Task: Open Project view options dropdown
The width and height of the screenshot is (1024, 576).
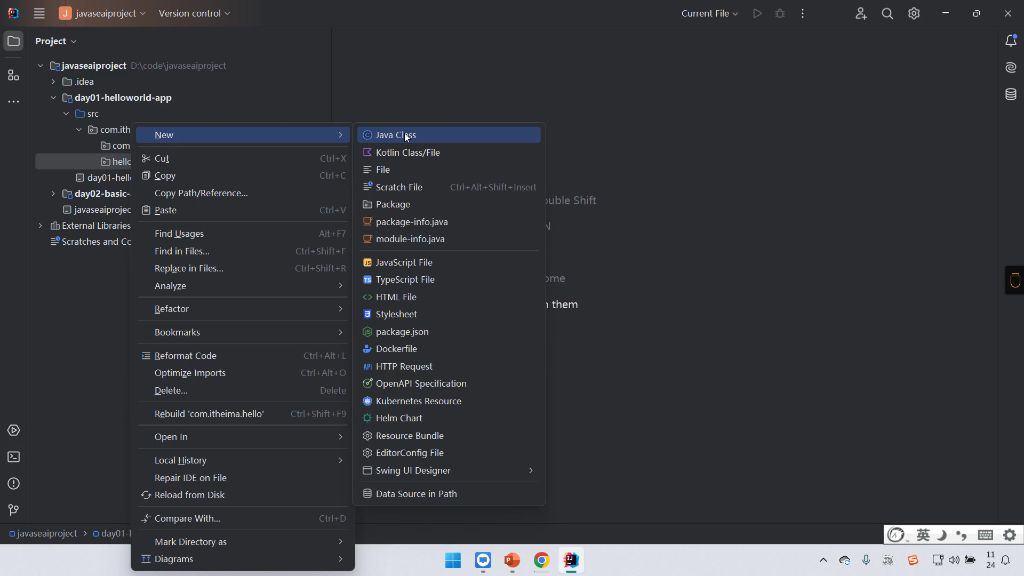Action: [56, 40]
